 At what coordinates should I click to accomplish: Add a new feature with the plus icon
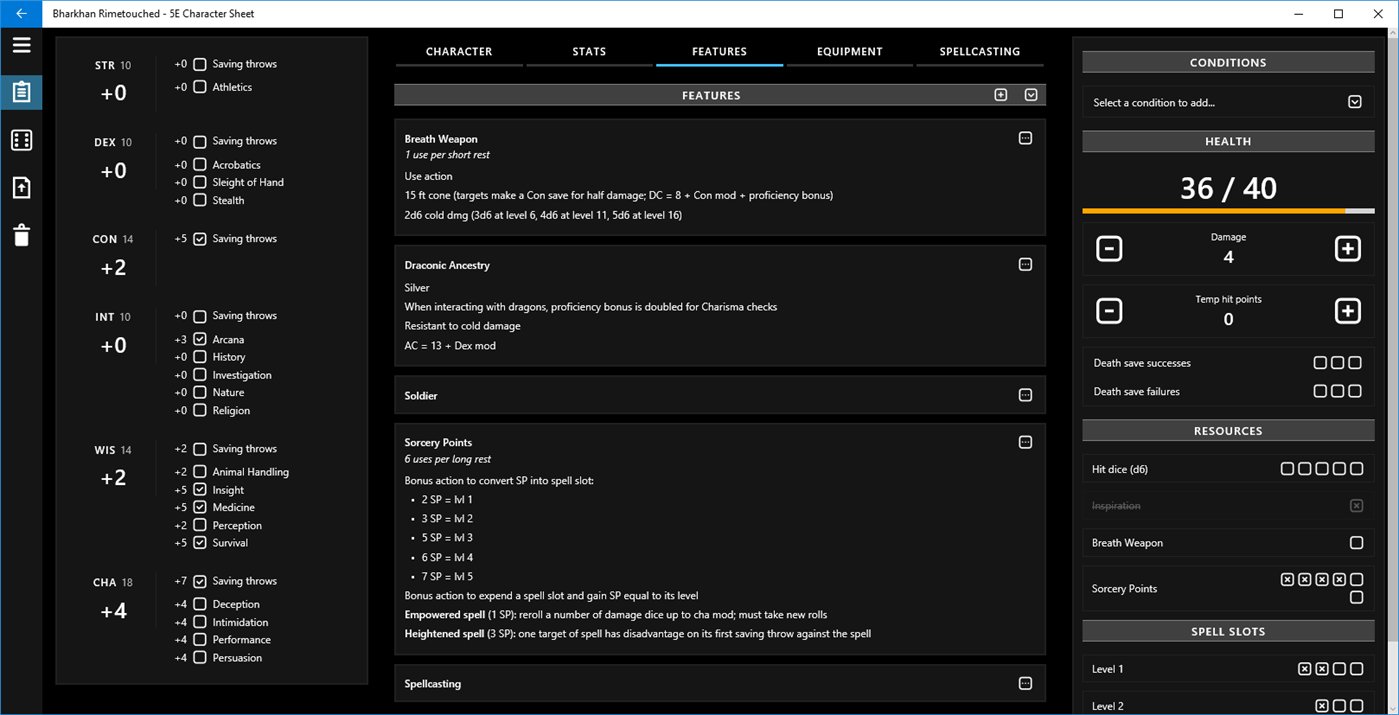point(1000,94)
